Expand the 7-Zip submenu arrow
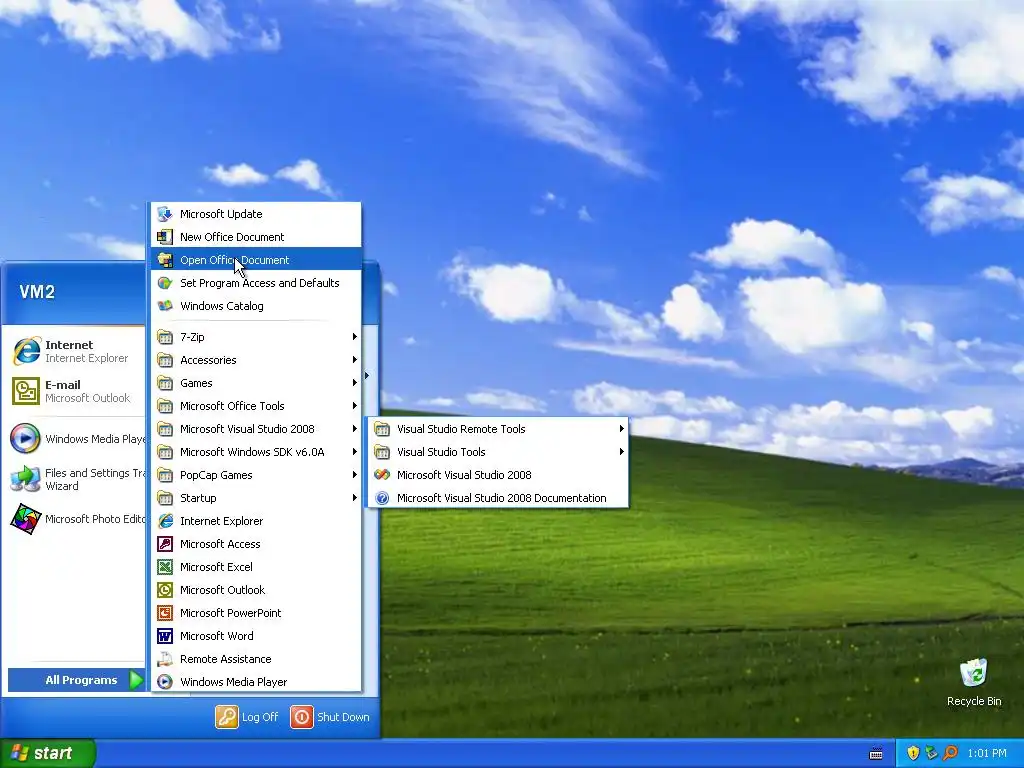The width and height of the screenshot is (1024, 768). coord(355,336)
